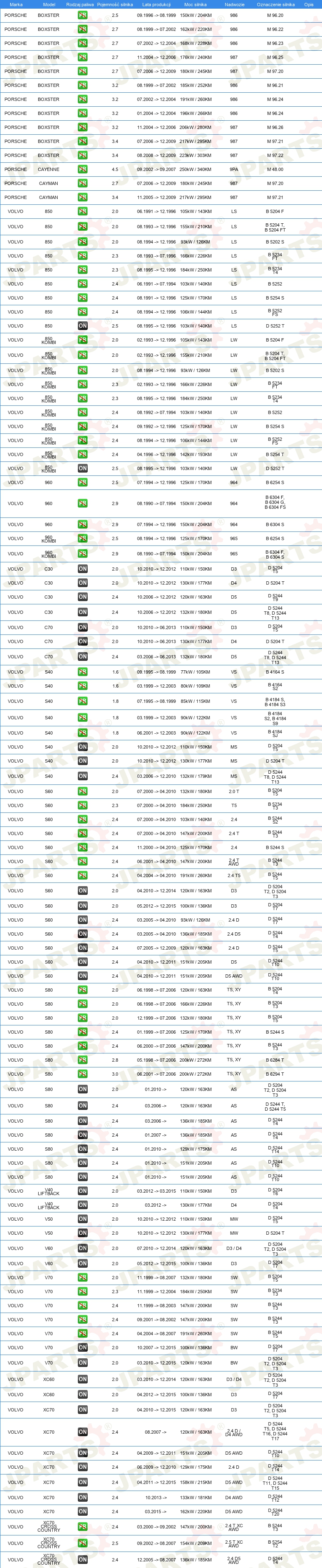Click the Nadwozie column header
322x1568 pixels.
(x=234, y=4)
